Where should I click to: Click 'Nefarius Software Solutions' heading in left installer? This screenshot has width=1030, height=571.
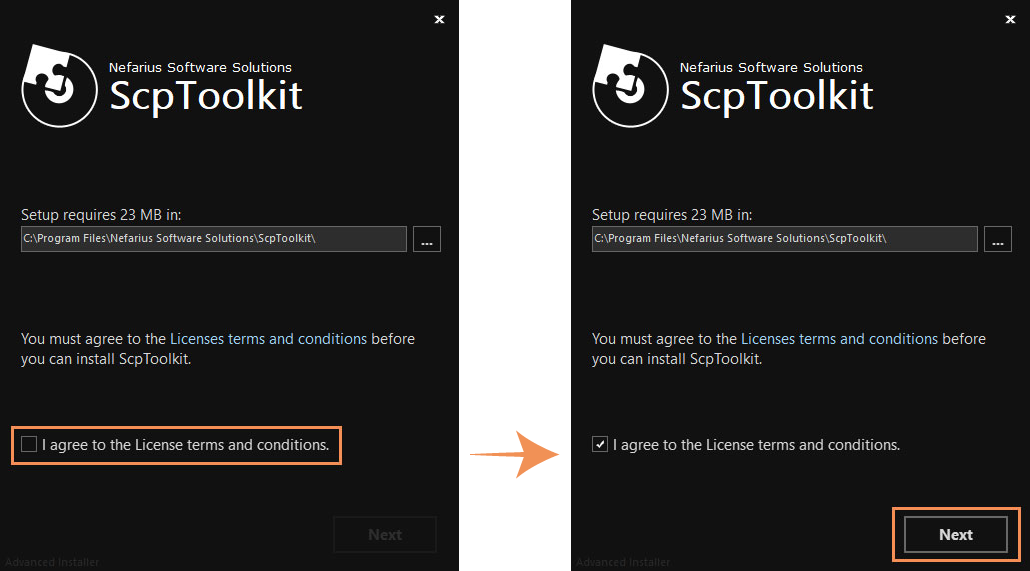pyautogui.click(x=200, y=68)
